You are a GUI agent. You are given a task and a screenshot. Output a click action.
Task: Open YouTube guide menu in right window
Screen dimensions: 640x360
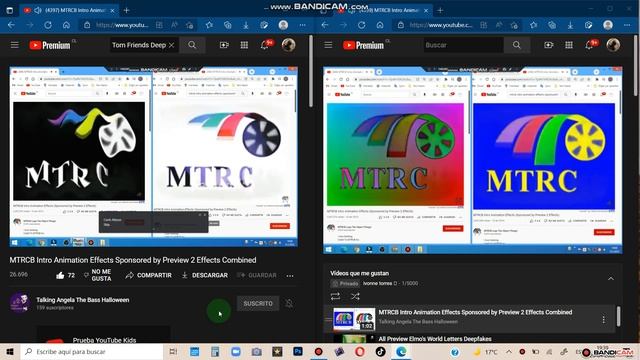tap(328, 45)
